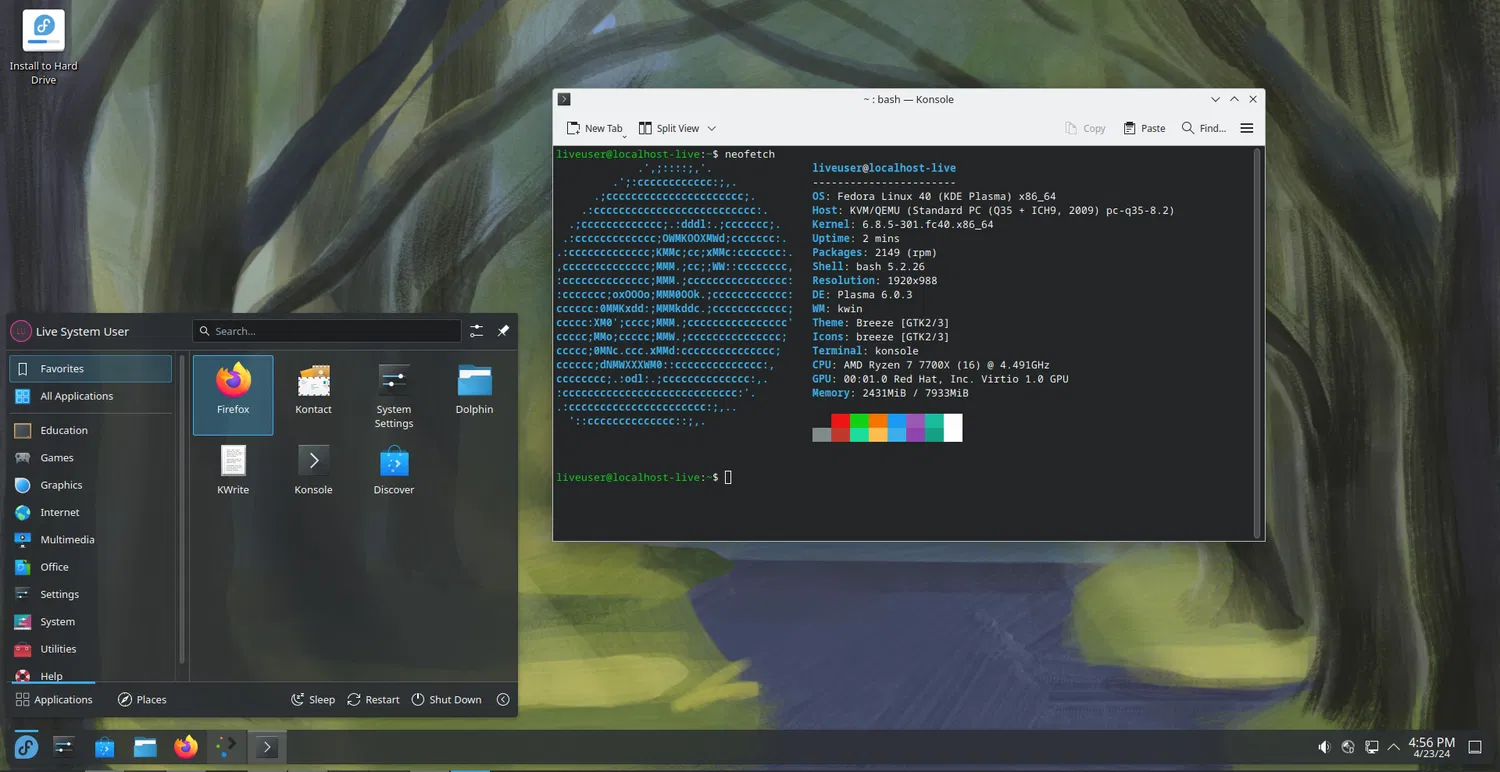Image resolution: width=1500 pixels, height=772 pixels.
Task: Open the Internet category
Action: pyautogui.click(x=91, y=512)
